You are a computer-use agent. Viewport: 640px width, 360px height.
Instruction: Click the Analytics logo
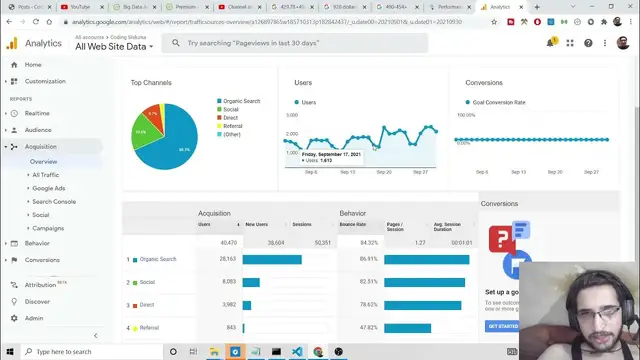click(x=12, y=43)
